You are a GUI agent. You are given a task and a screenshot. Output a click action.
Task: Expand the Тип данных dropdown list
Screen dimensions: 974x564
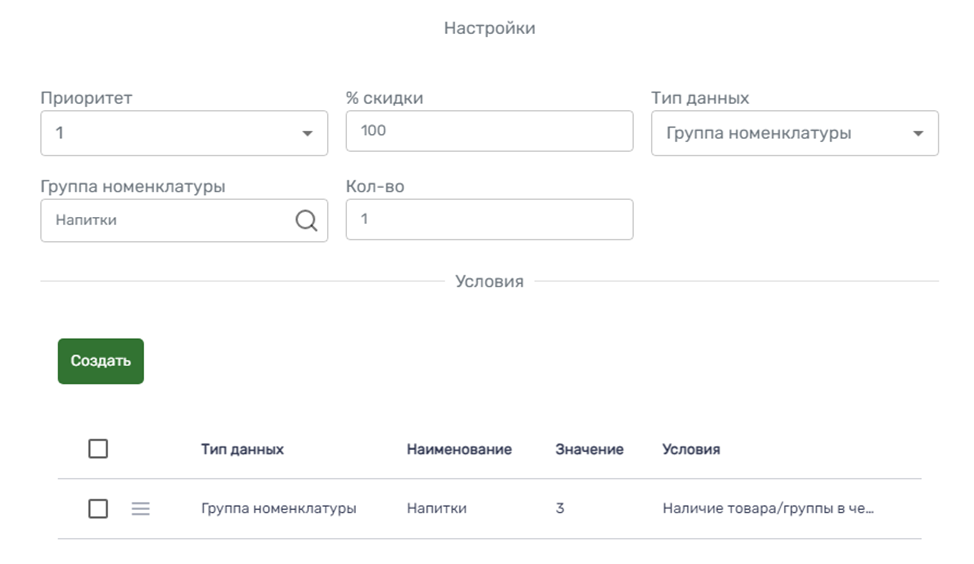(780, 133)
